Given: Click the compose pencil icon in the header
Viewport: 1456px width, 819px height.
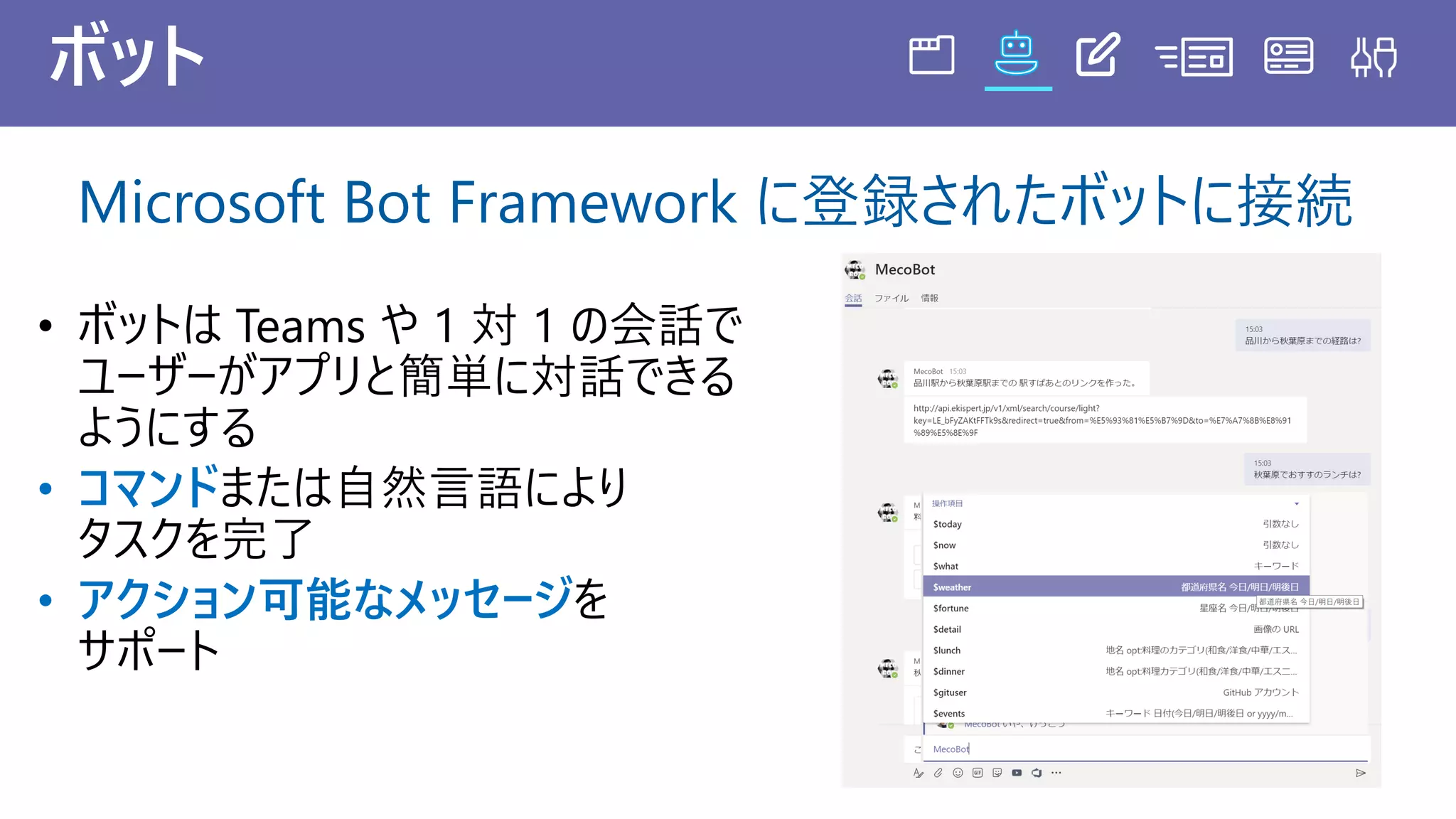Looking at the screenshot, I should pos(1098,55).
